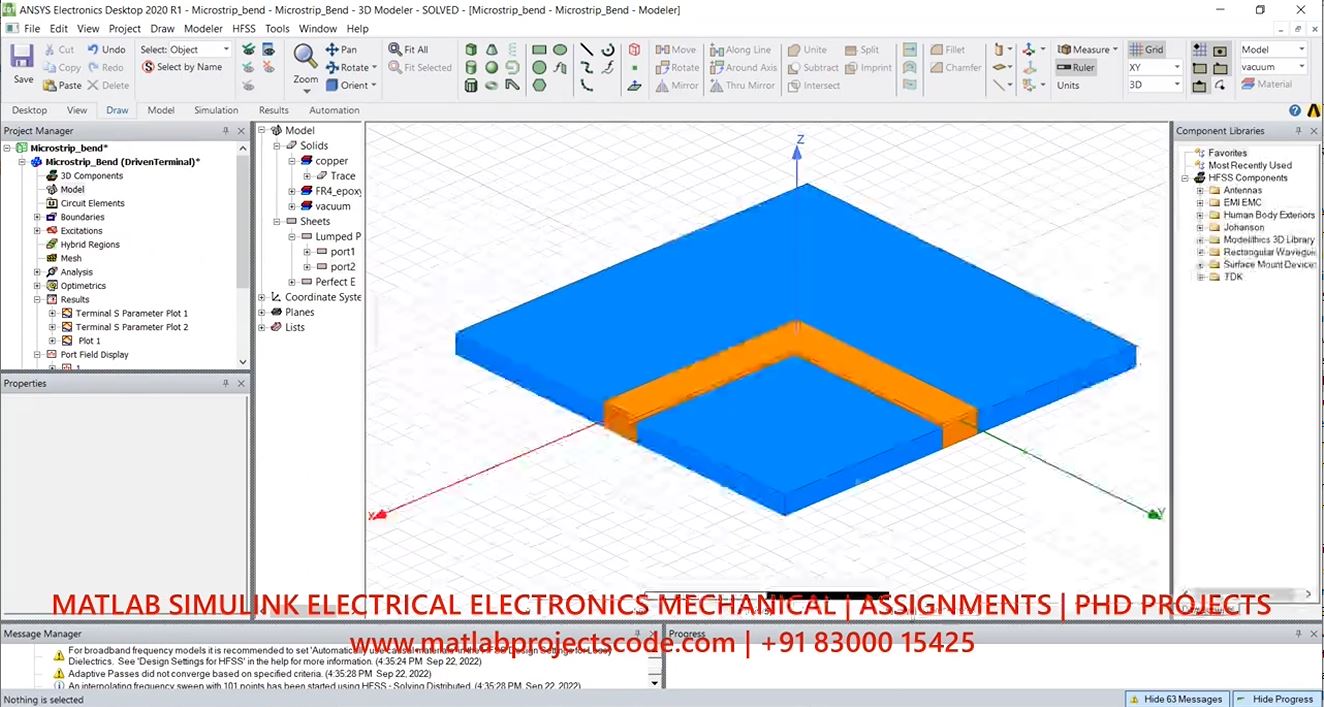
Task: Toggle the Grid display button
Action: click(1147, 49)
